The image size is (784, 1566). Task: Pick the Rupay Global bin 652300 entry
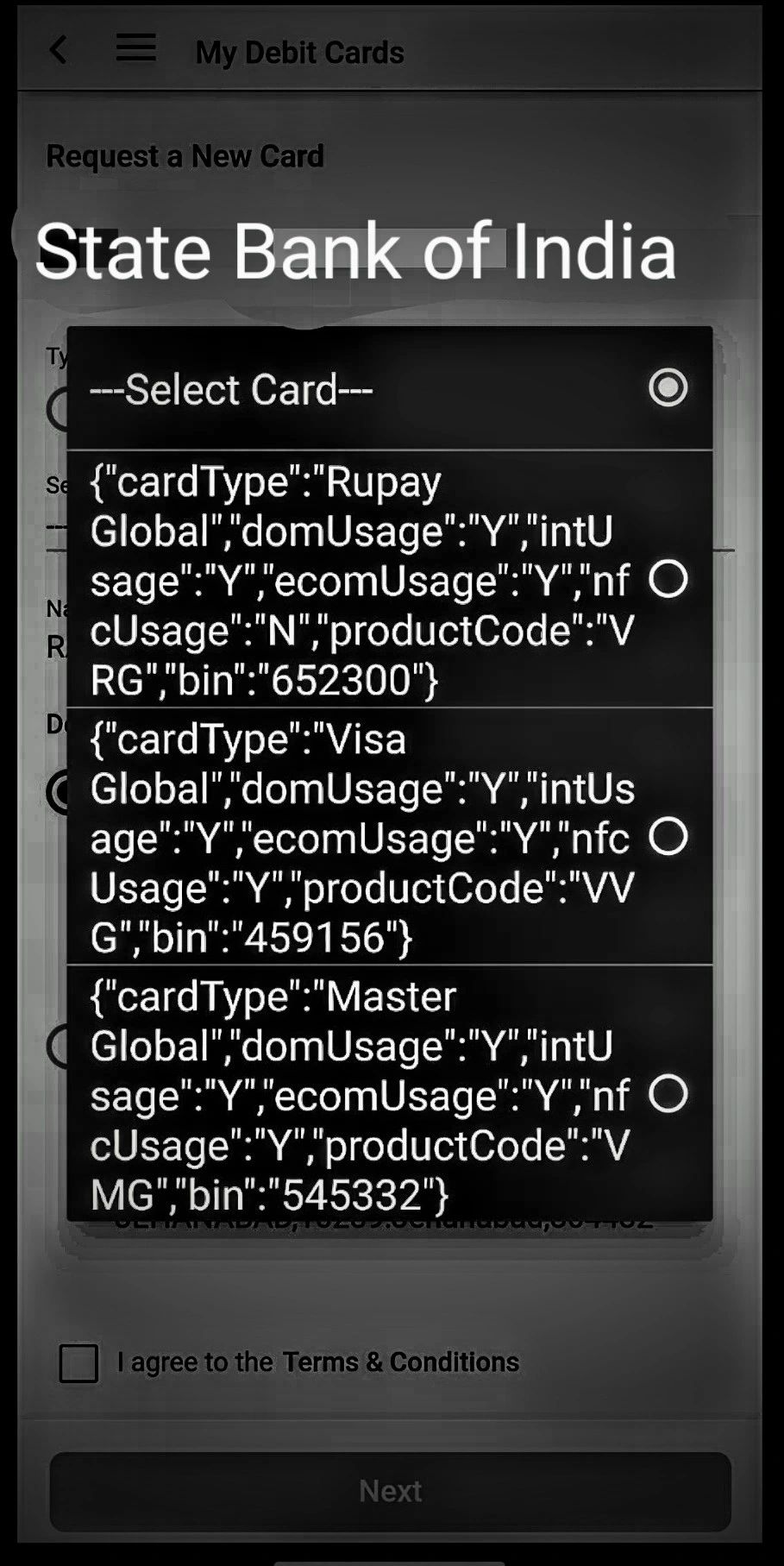(x=390, y=579)
